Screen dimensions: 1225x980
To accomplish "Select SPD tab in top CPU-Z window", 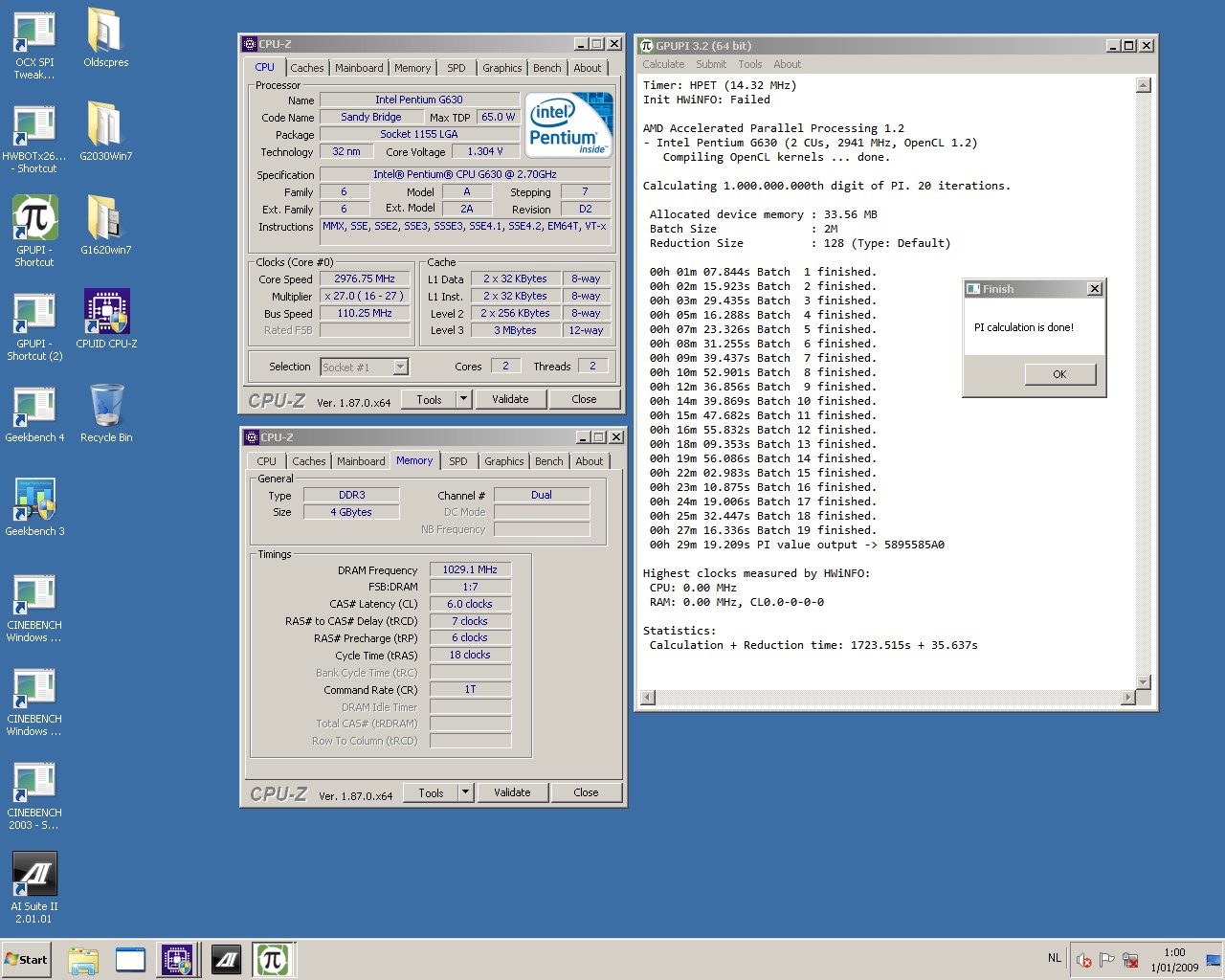I will pos(457,68).
